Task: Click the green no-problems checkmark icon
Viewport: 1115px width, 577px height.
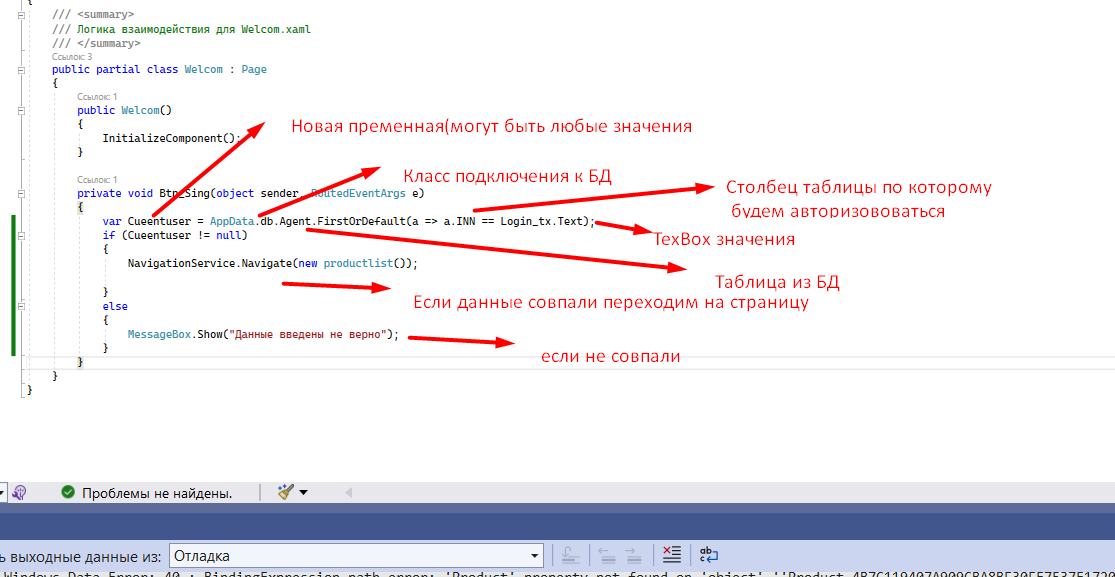Action: 68,492
